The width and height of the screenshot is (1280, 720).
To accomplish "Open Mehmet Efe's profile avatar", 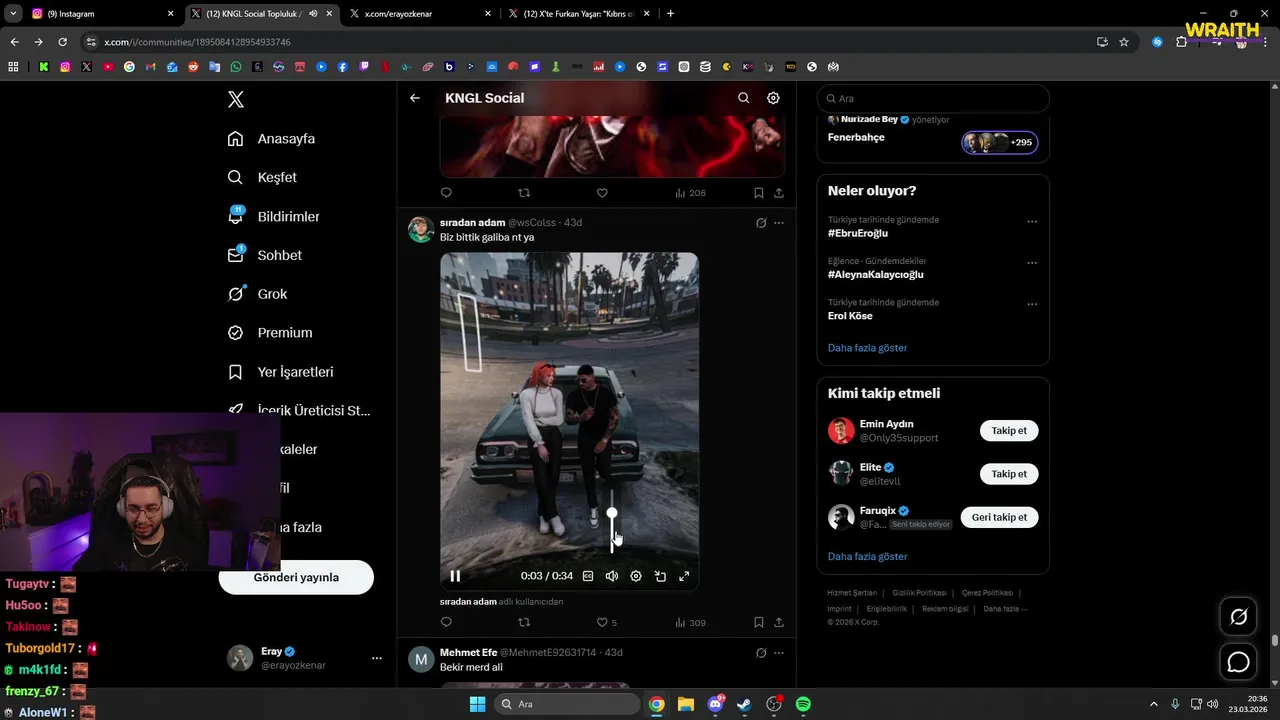I will pos(421,660).
